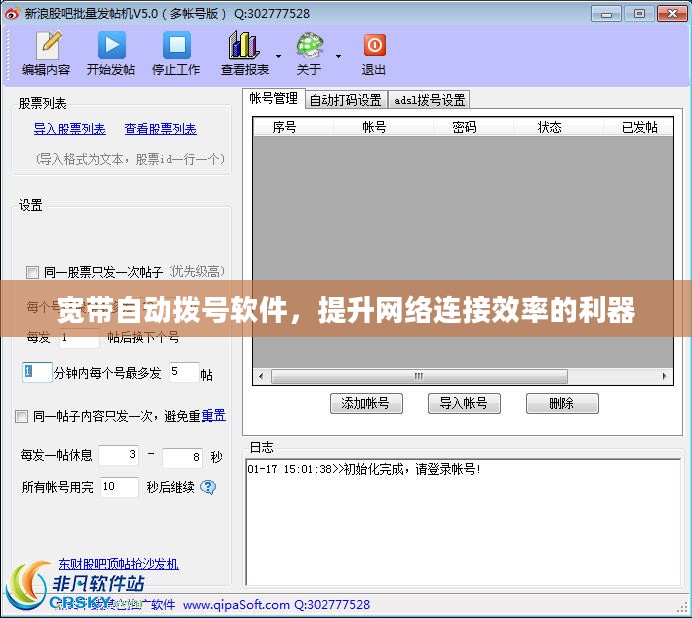Click the 查看股票列表 link

pyautogui.click(x=161, y=129)
